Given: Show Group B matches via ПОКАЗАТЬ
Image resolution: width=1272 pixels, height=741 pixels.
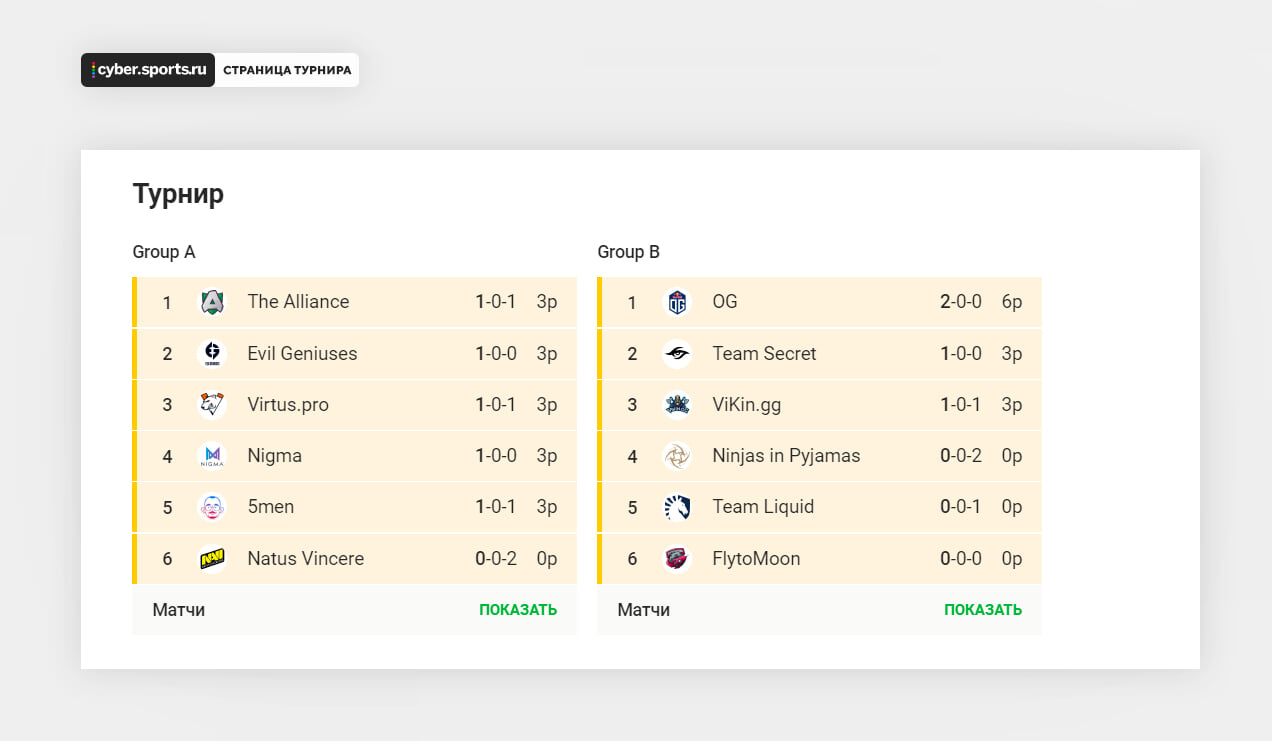Looking at the screenshot, I should coord(983,610).
